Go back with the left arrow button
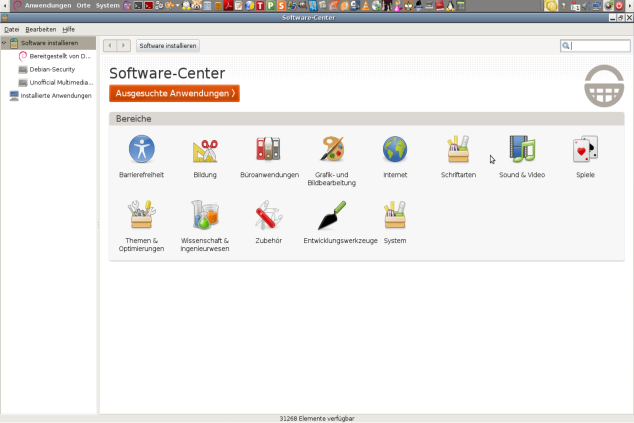Screen dimensions: 634x423 tap(110, 46)
